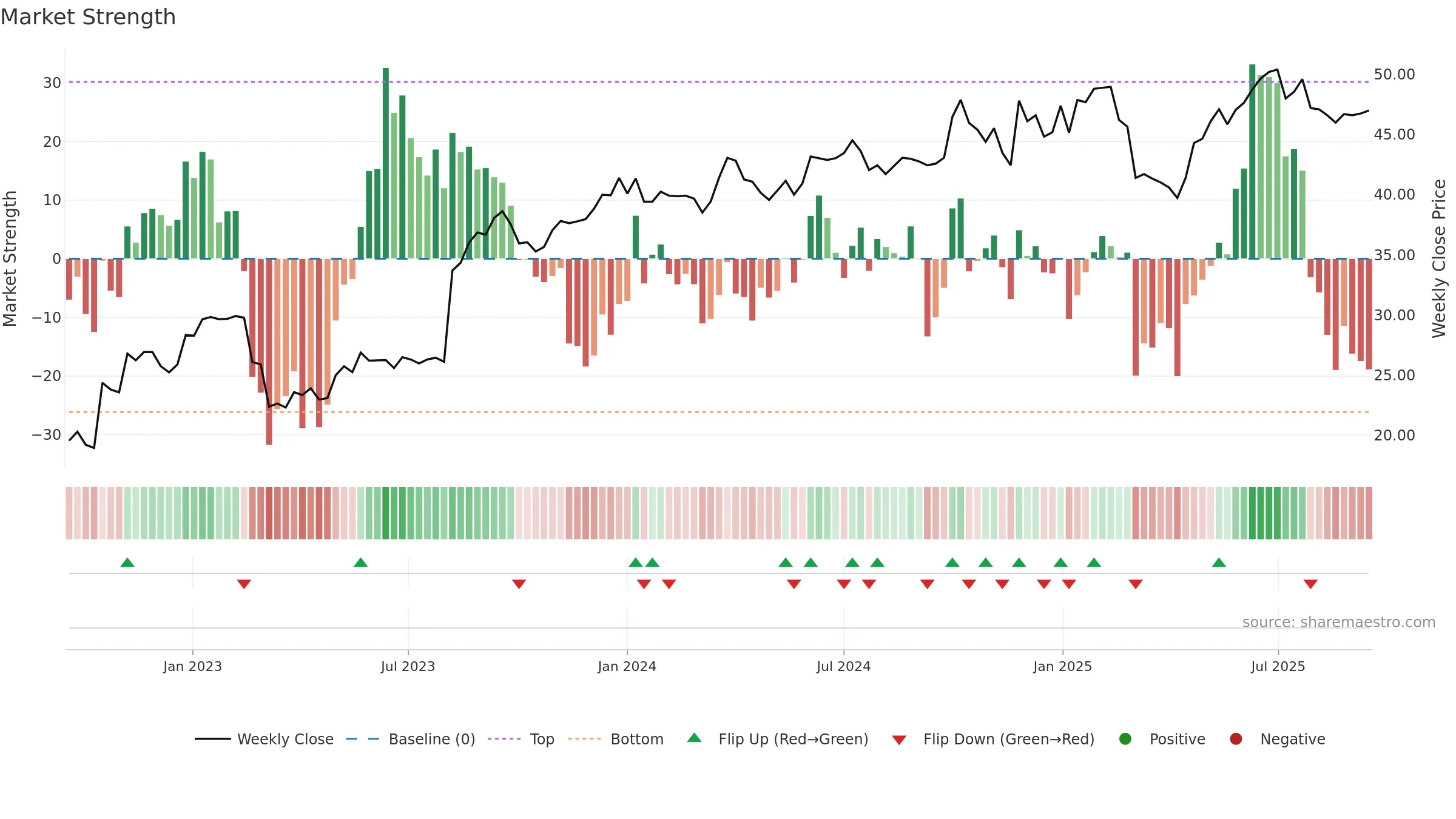Click the 'Jan 2025' date axis label

(x=1062, y=667)
